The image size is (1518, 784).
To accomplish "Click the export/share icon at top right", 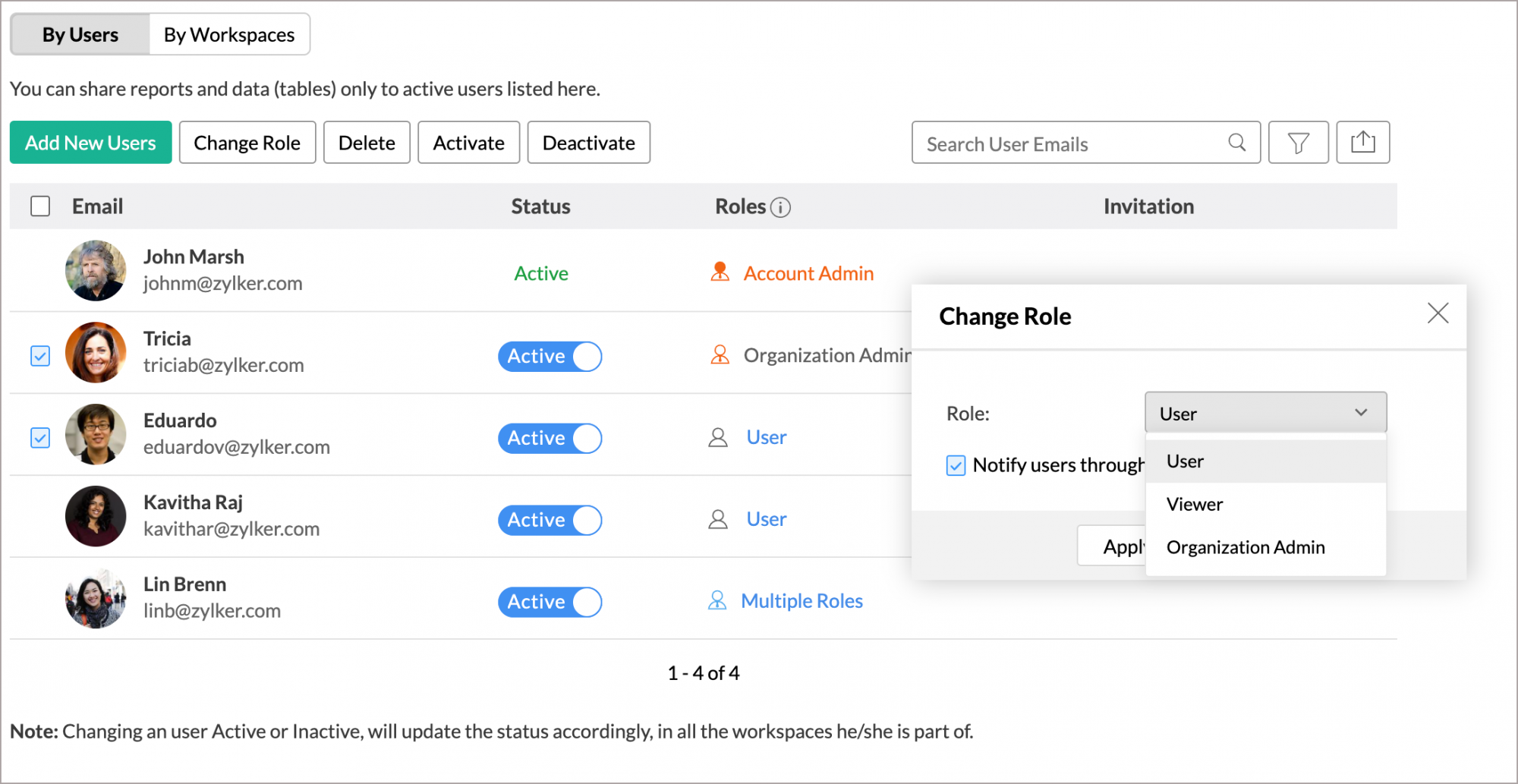I will coord(1363,142).
